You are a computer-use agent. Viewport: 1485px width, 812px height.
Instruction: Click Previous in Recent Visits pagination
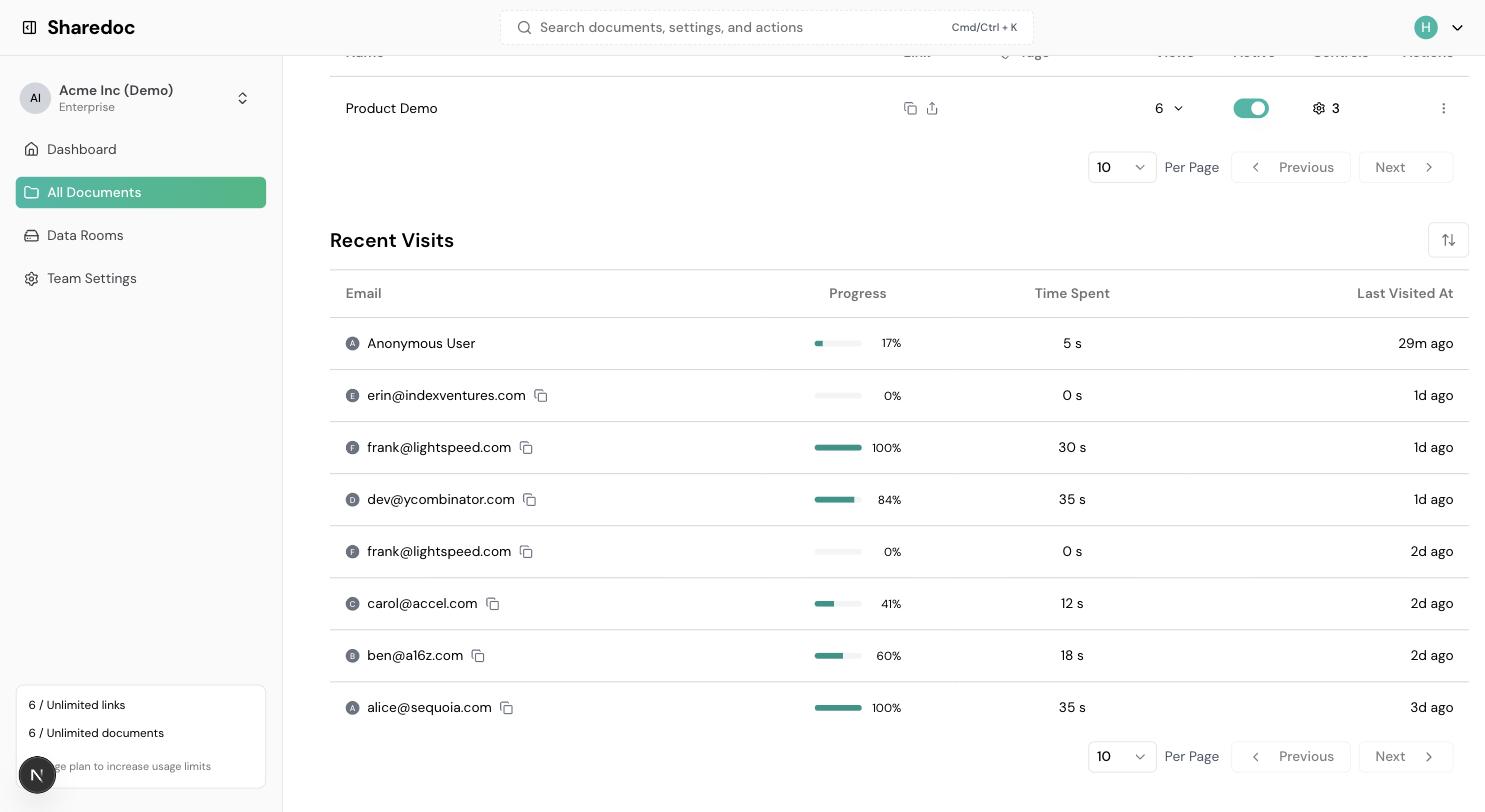pyautogui.click(x=1291, y=757)
